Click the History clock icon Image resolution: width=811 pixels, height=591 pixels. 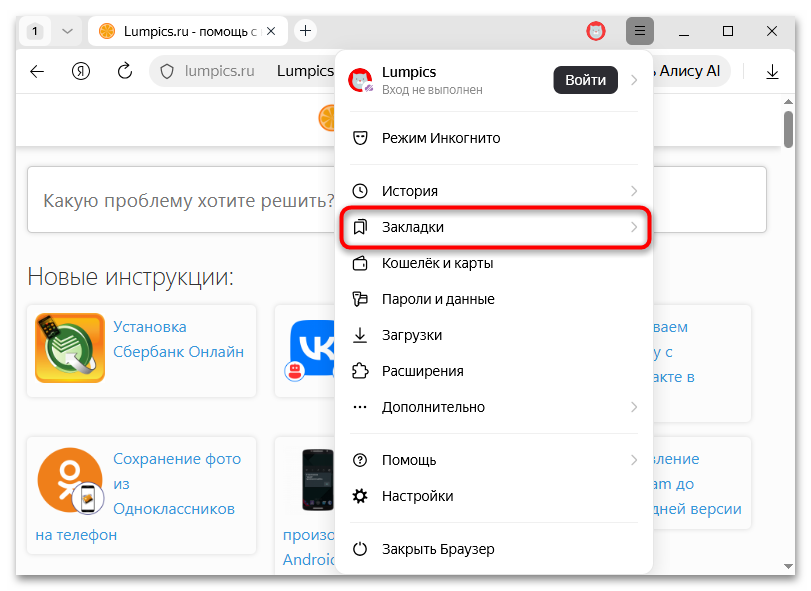(x=360, y=191)
